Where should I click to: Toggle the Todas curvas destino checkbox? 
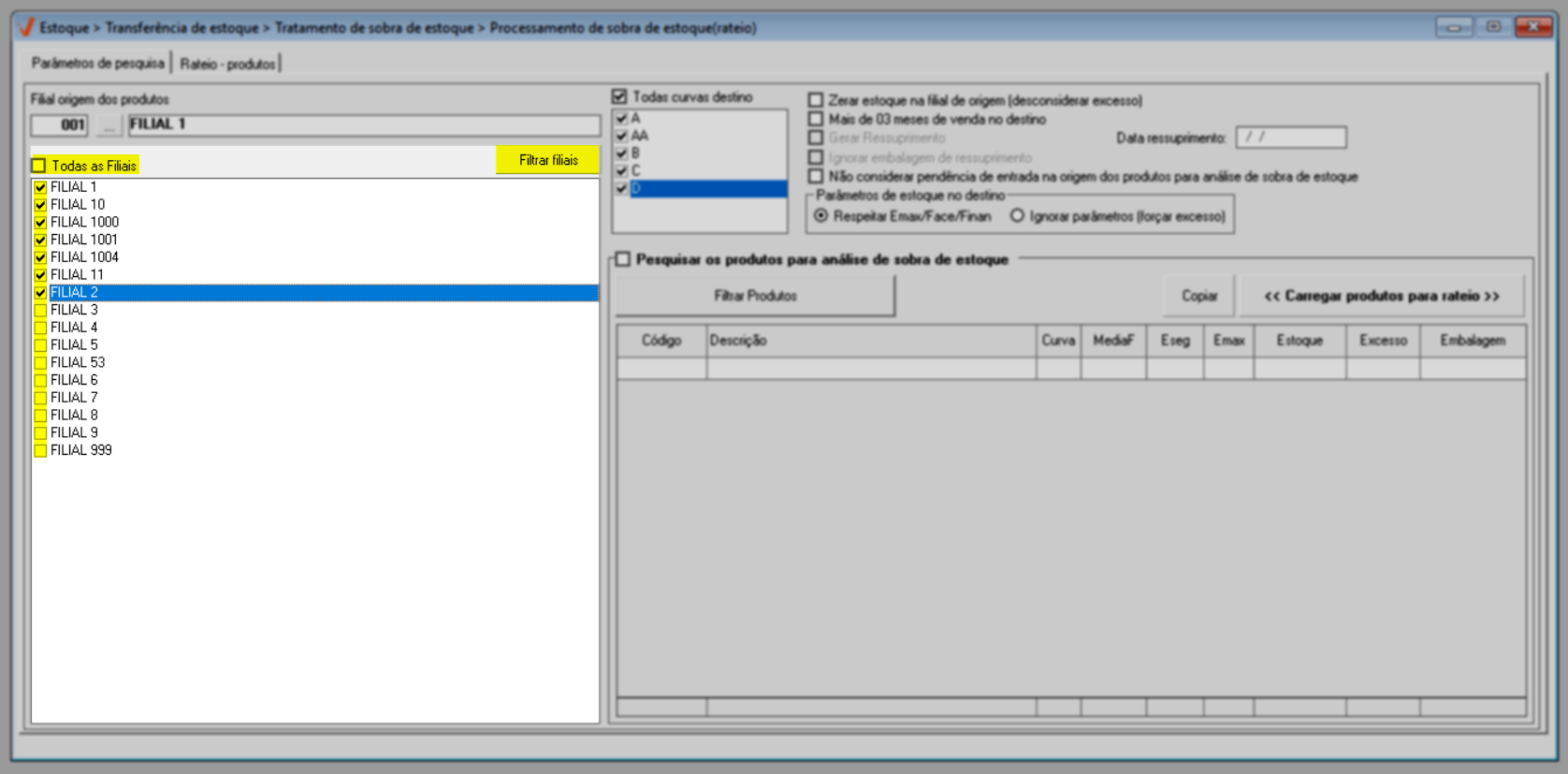tap(619, 96)
